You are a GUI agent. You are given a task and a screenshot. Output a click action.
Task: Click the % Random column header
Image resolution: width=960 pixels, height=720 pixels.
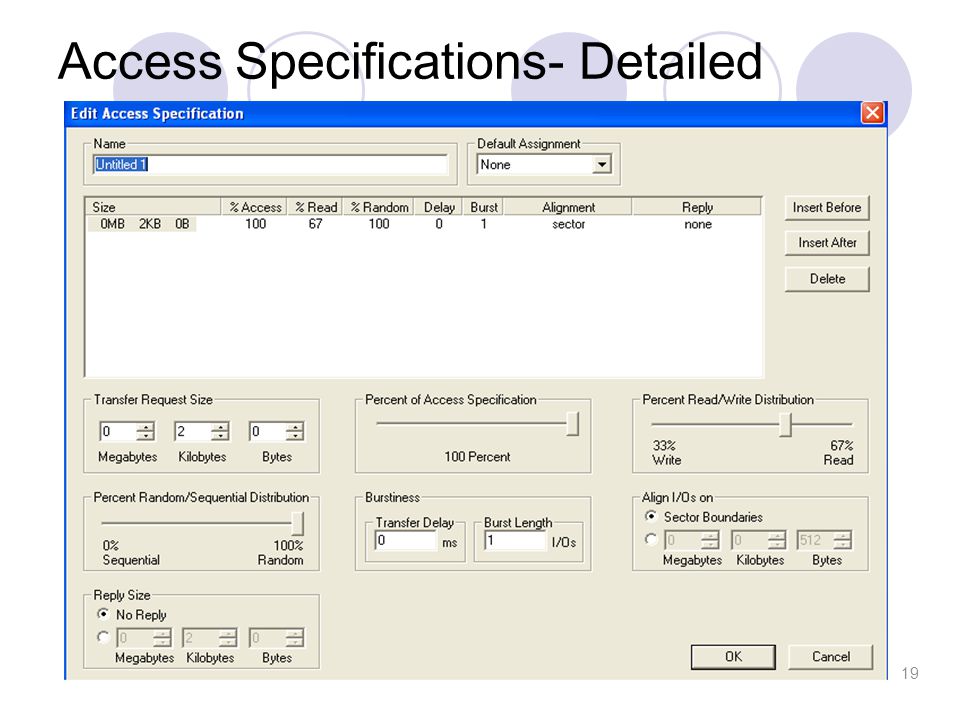378,207
